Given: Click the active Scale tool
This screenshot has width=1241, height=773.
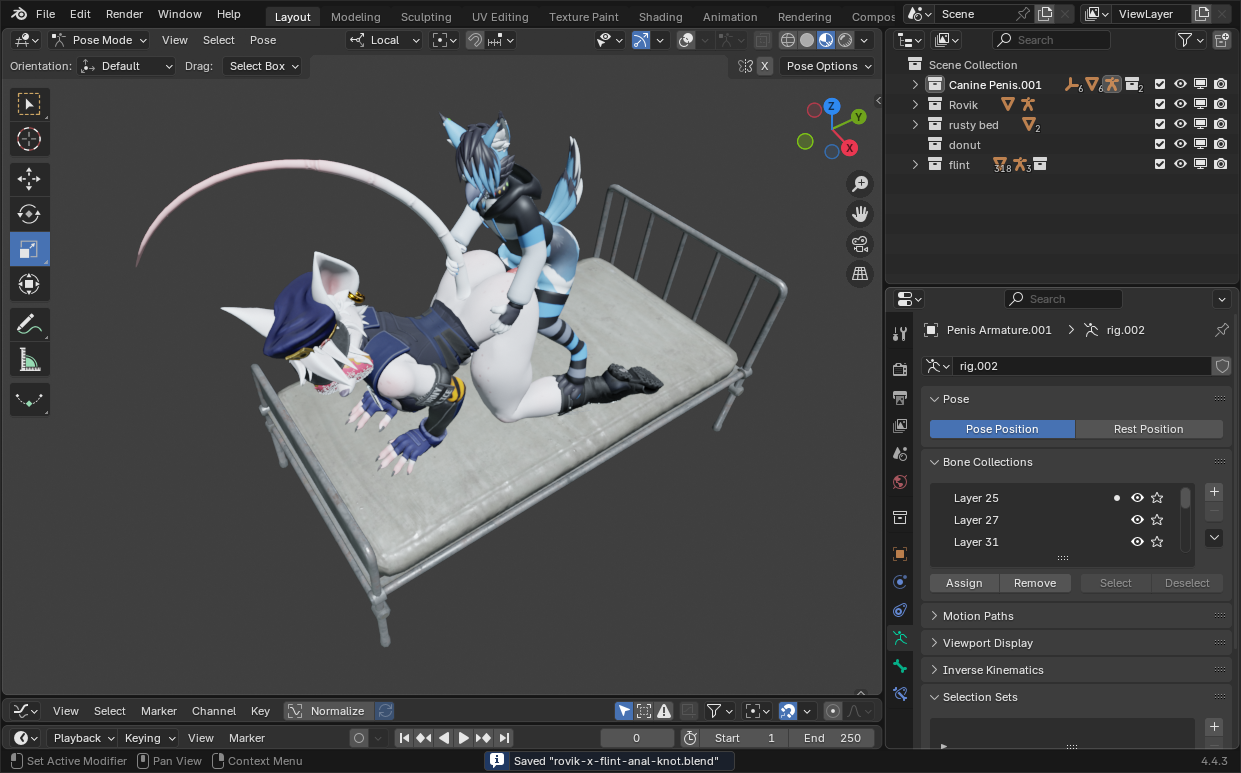Looking at the screenshot, I should (x=29, y=249).
